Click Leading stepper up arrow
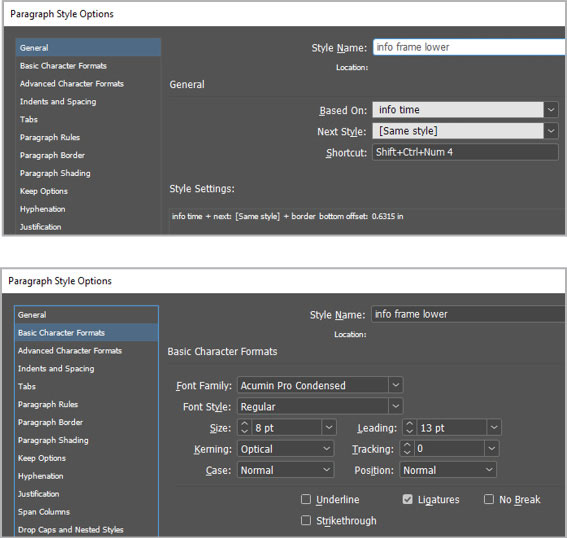 [x=409, y=424]
